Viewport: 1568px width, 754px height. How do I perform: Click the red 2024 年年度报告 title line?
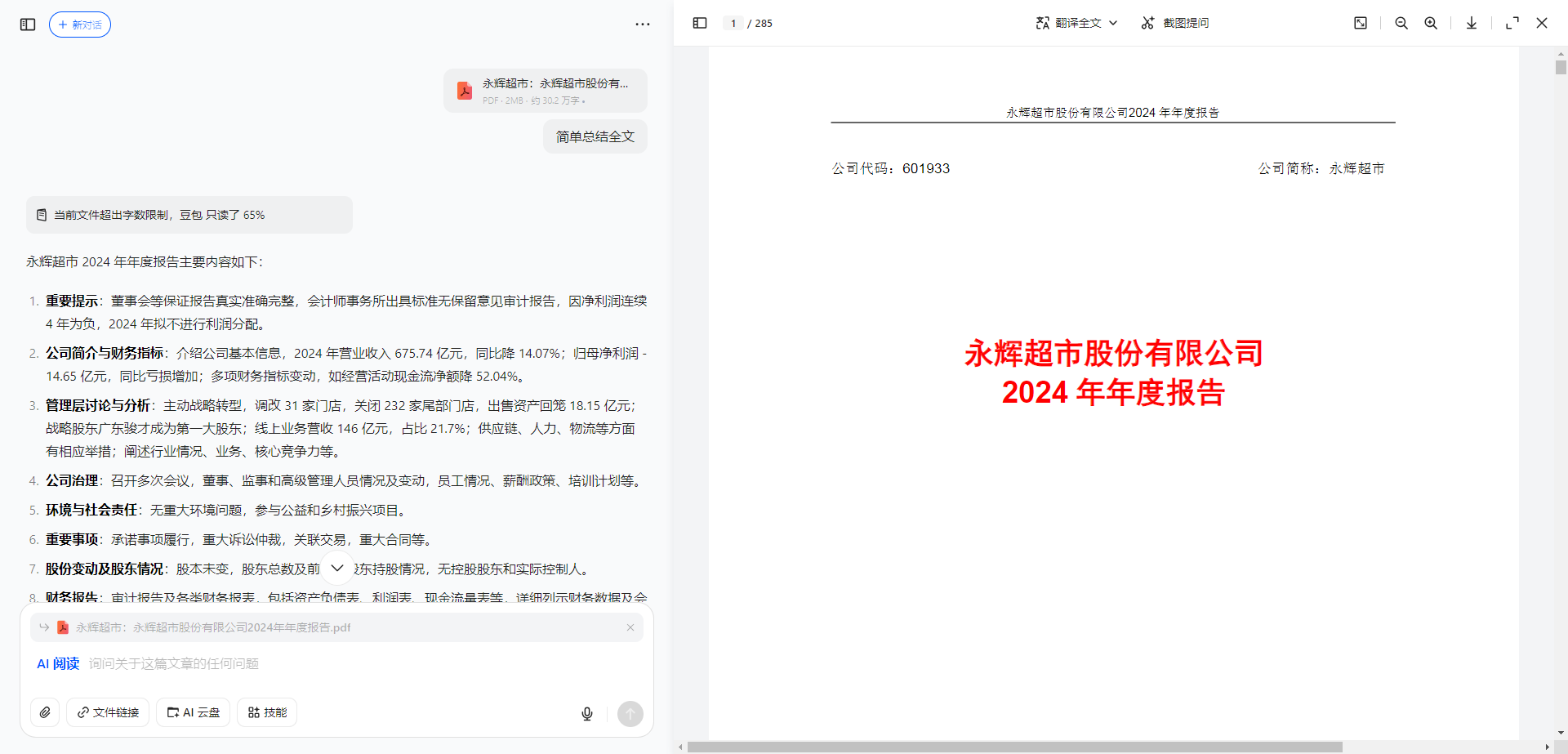click(1114, 392)
